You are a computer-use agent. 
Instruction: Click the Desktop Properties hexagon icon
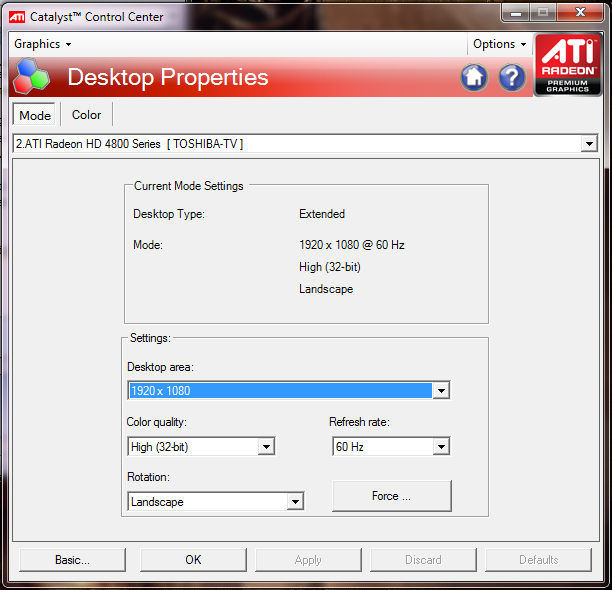click(31, 76)
